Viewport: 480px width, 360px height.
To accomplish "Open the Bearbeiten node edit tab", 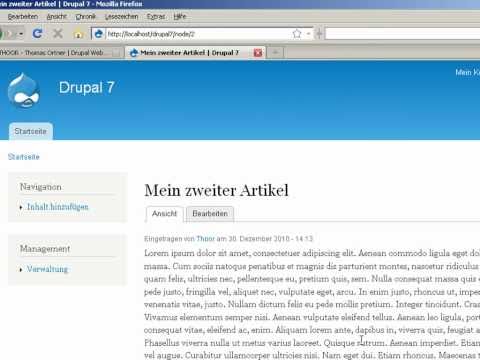I will tap(210, 214).
